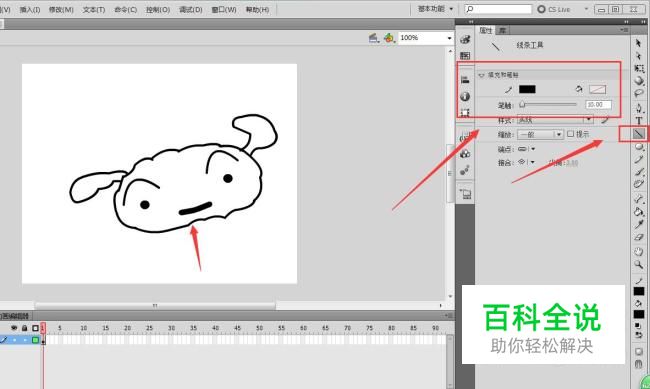Open the empty fill color swatch in Properties
This screenshot has height=389, width=650.
click(x=597, y=89)
